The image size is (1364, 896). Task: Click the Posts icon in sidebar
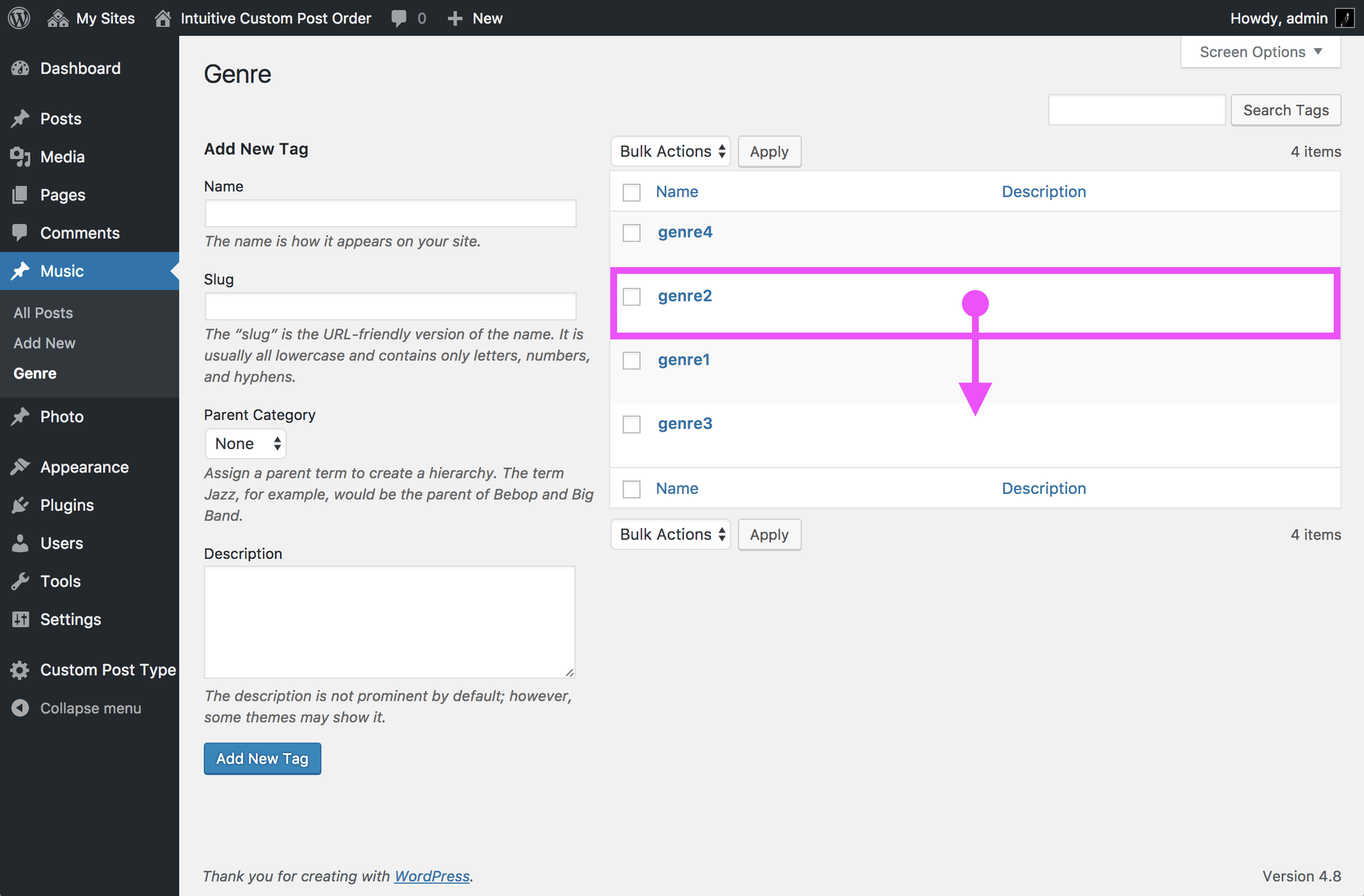[20, 118]
